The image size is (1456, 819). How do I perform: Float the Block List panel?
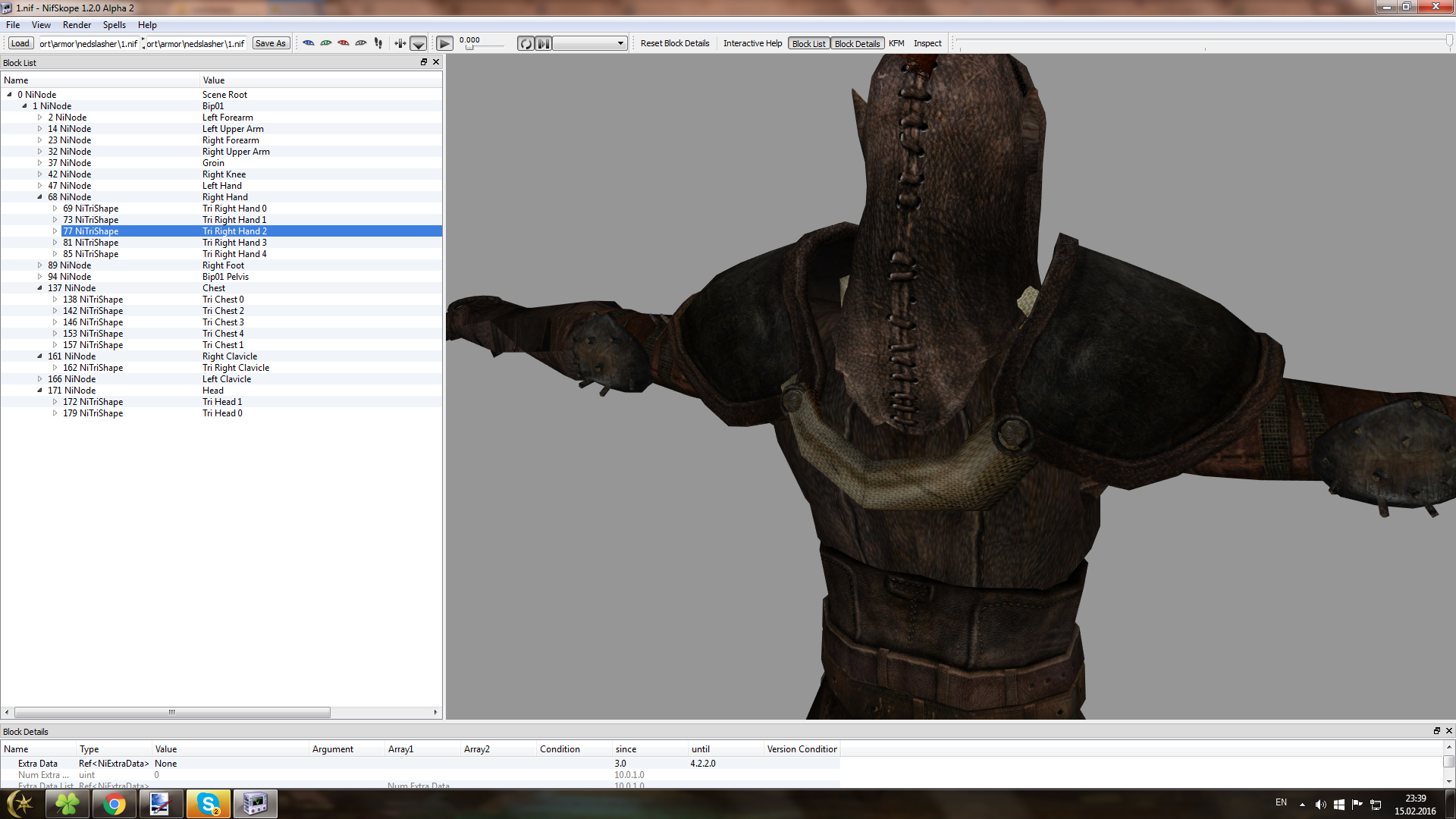[x=424, y=62]
